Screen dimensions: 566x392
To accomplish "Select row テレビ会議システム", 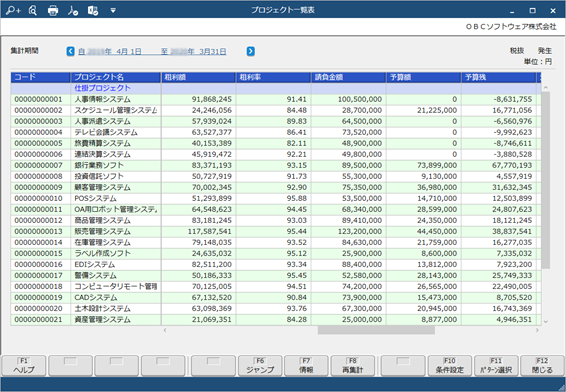I will [x=276, y=132].
